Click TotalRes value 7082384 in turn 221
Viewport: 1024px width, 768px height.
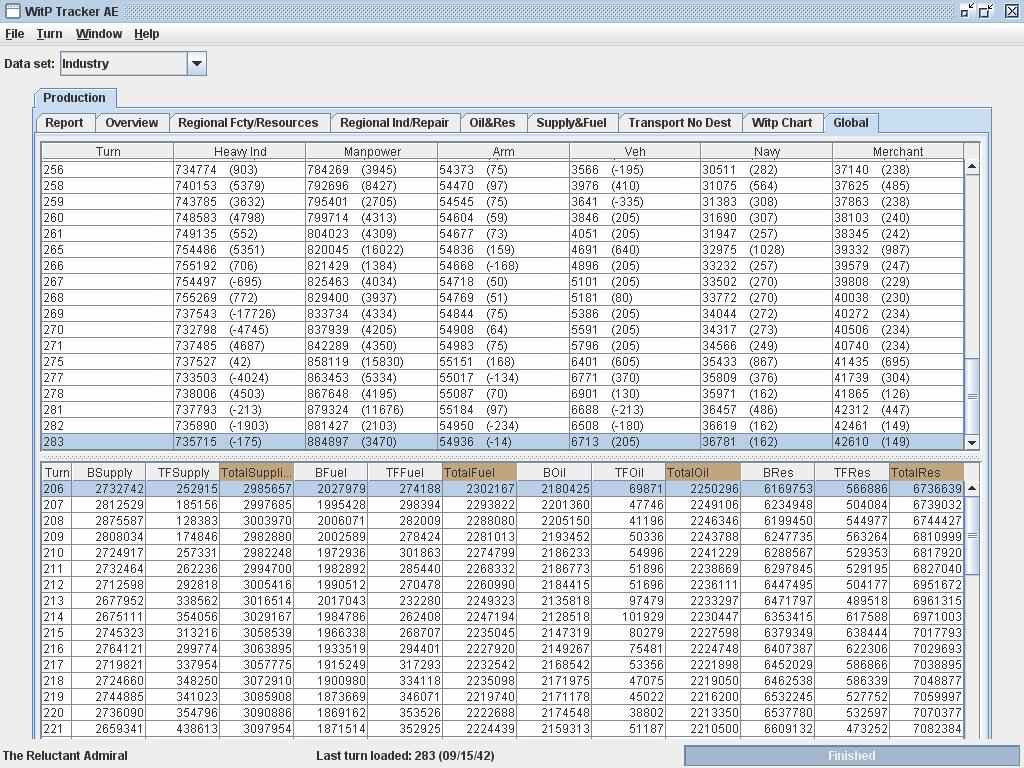click(x=926, y=729)
